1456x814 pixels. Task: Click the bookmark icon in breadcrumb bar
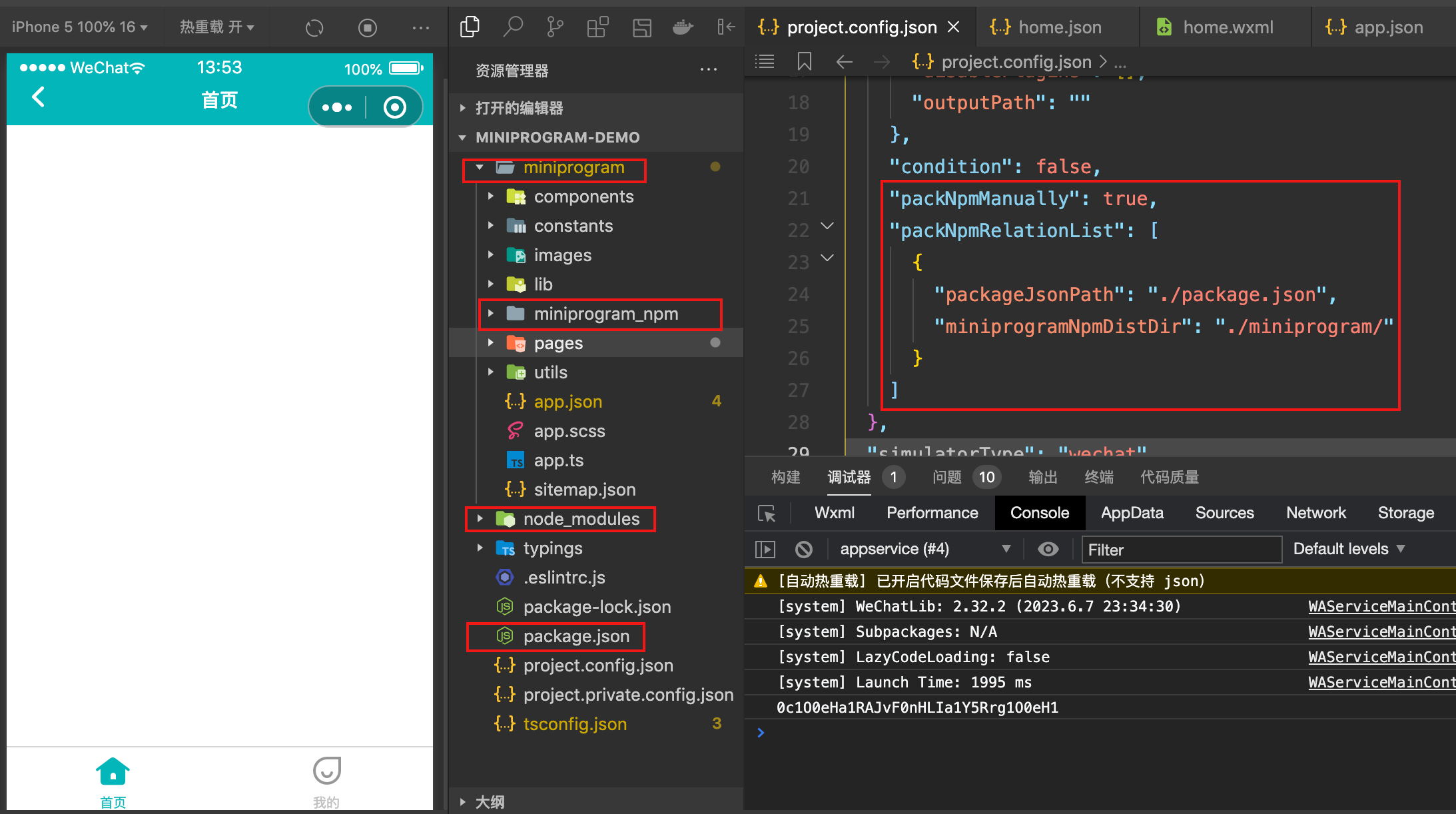pos(805,62)
